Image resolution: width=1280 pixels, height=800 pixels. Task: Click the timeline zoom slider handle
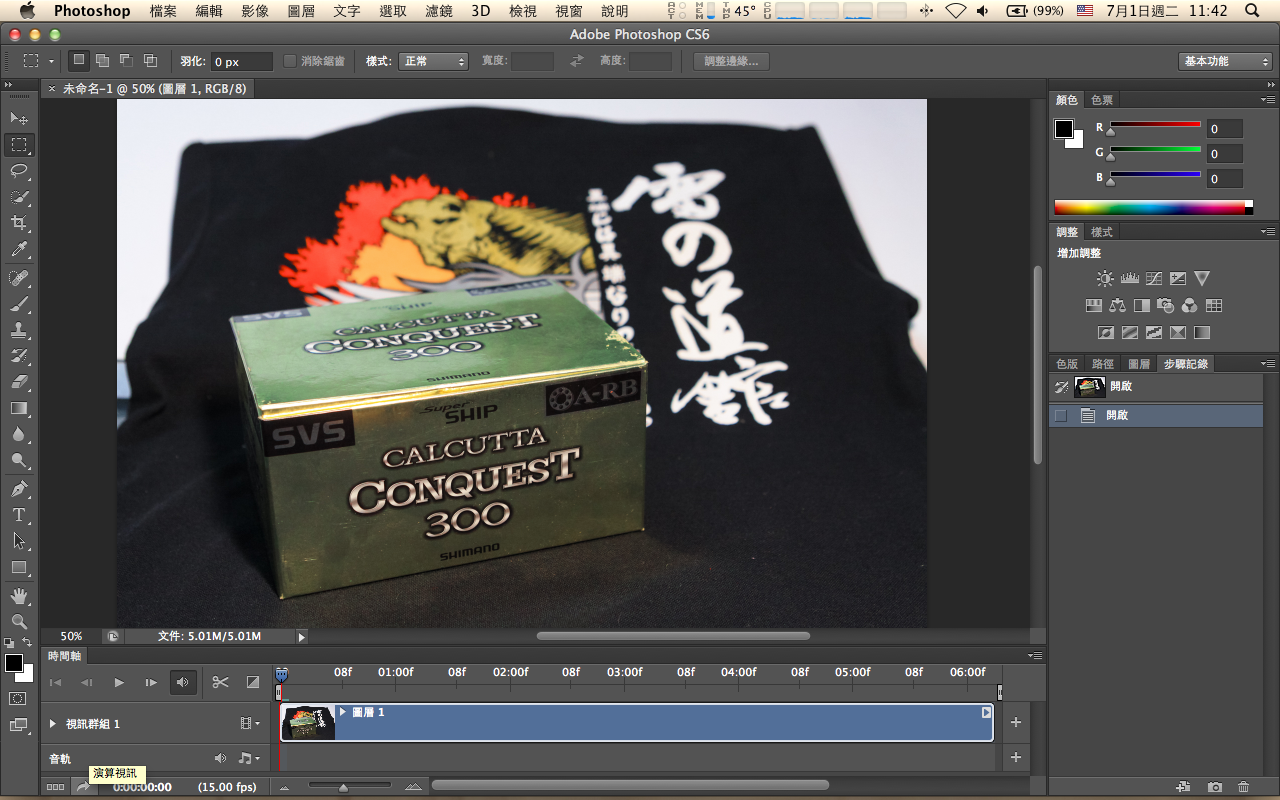[x=343, y=788]
